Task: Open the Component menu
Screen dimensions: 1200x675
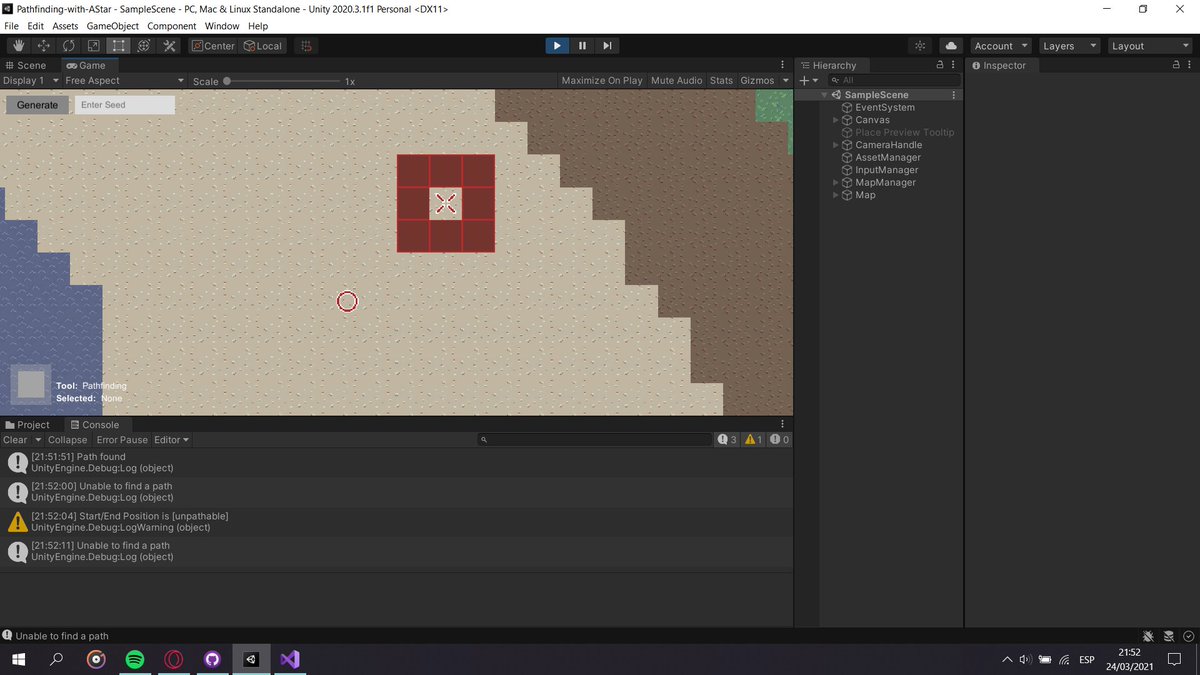Action: pos(172,26)
